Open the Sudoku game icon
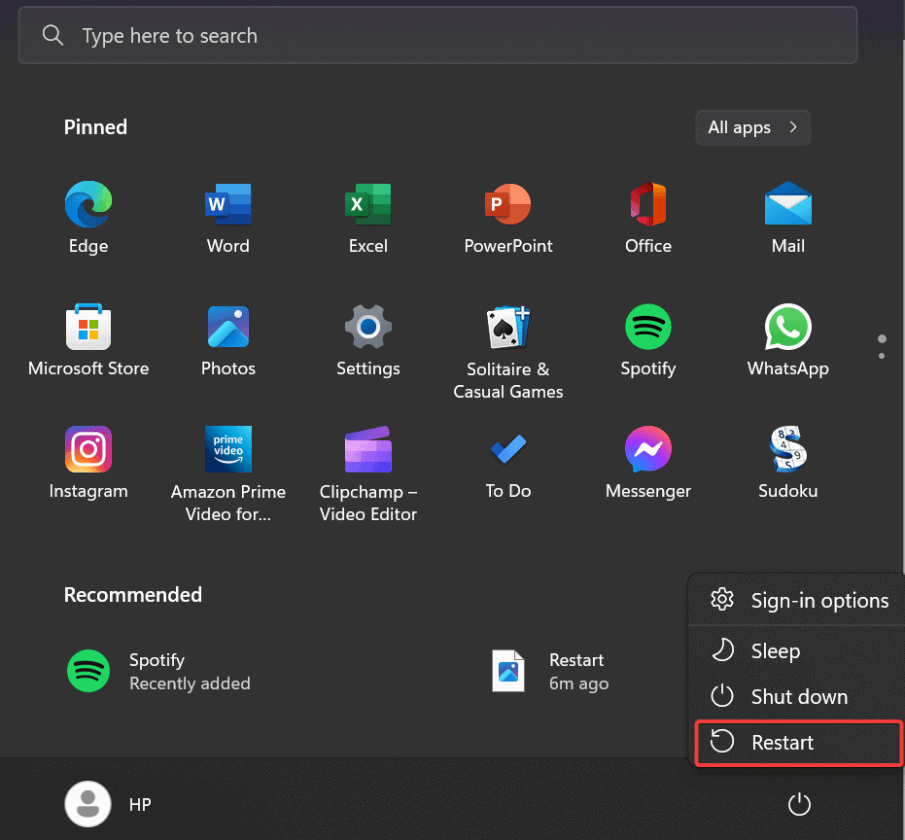The image size is (905, 840). coord(788,450)
